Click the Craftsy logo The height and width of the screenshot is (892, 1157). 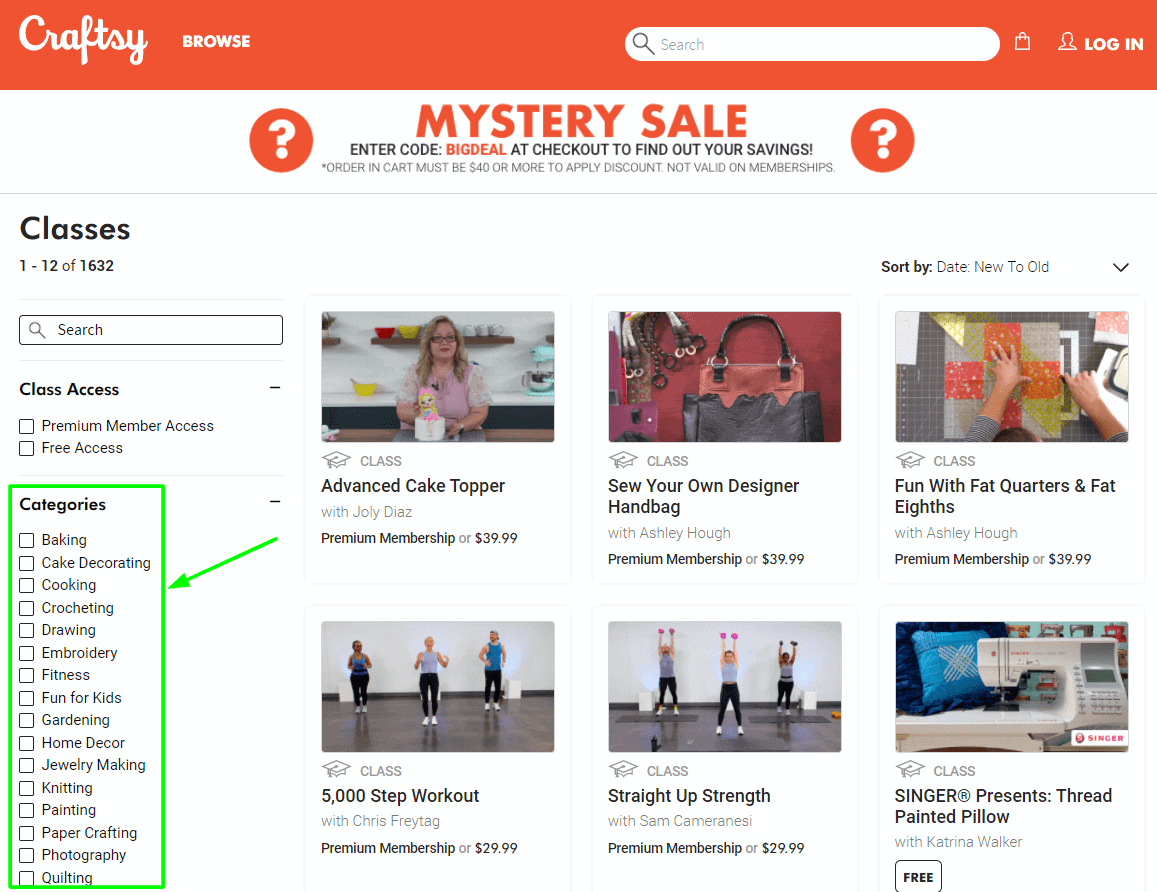click(x=83, y=40)
